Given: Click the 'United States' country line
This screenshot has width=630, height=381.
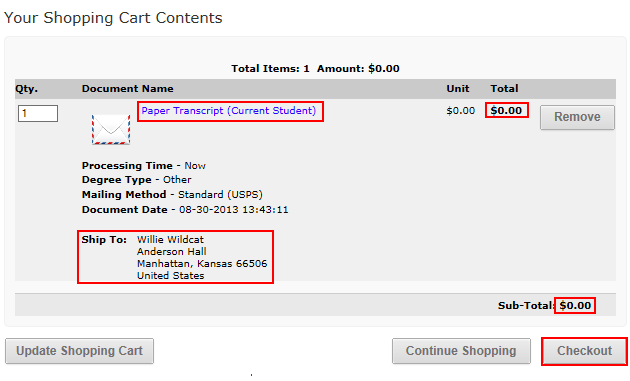Looking at the screenshot, I should pos(170,276).
